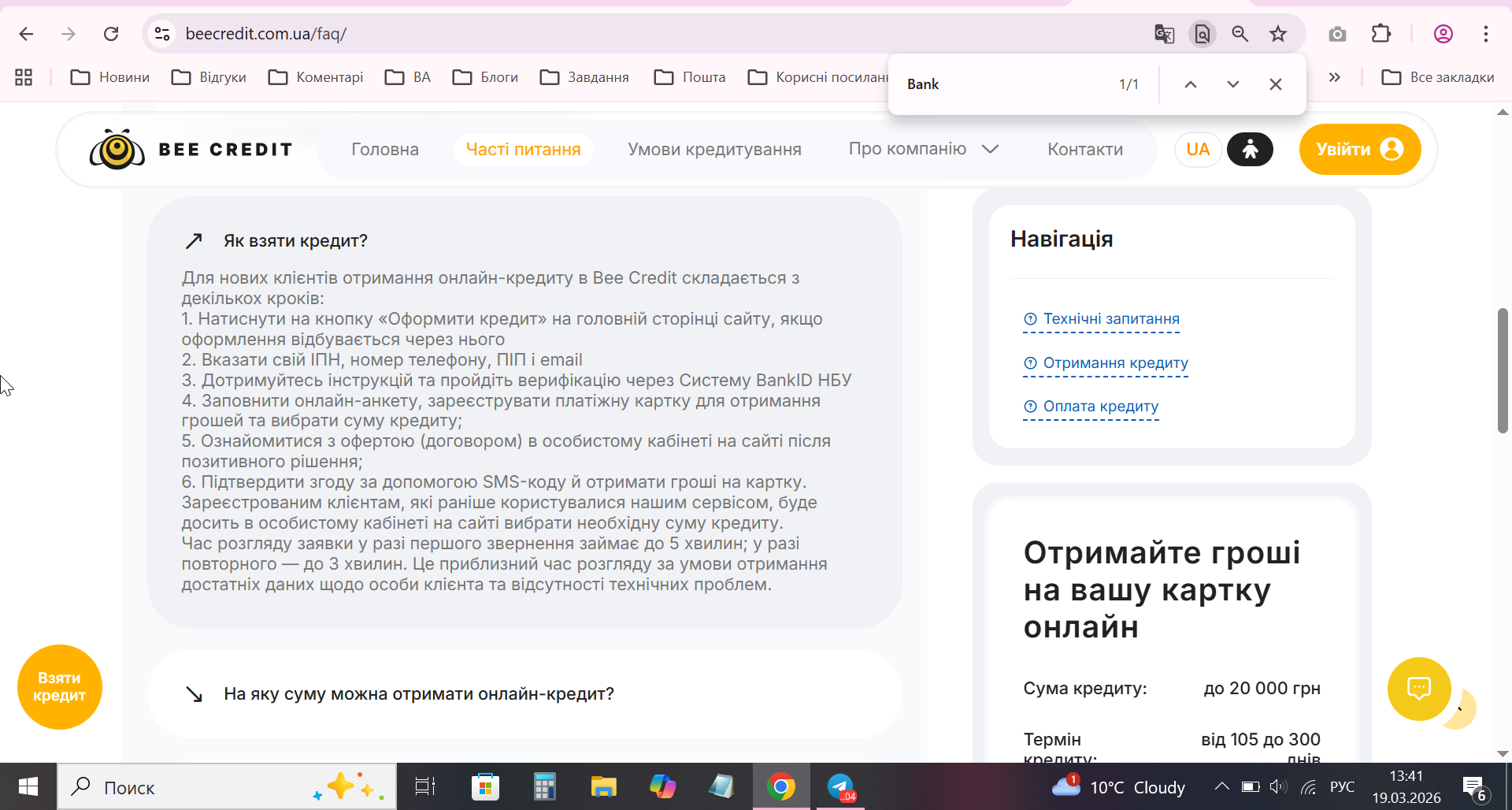
Task: Click the Увійти login button
Action: [x=1360, y=149]
